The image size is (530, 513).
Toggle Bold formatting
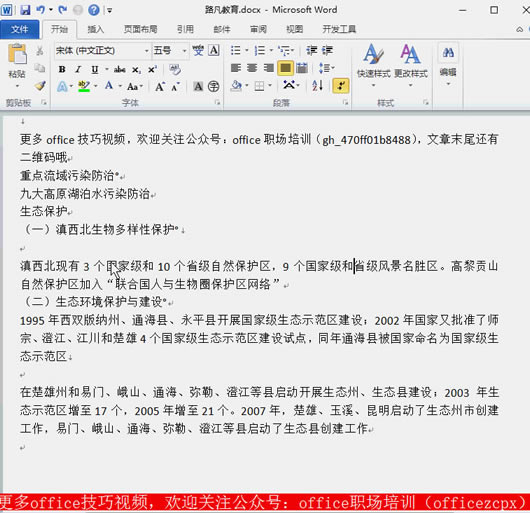62,70
